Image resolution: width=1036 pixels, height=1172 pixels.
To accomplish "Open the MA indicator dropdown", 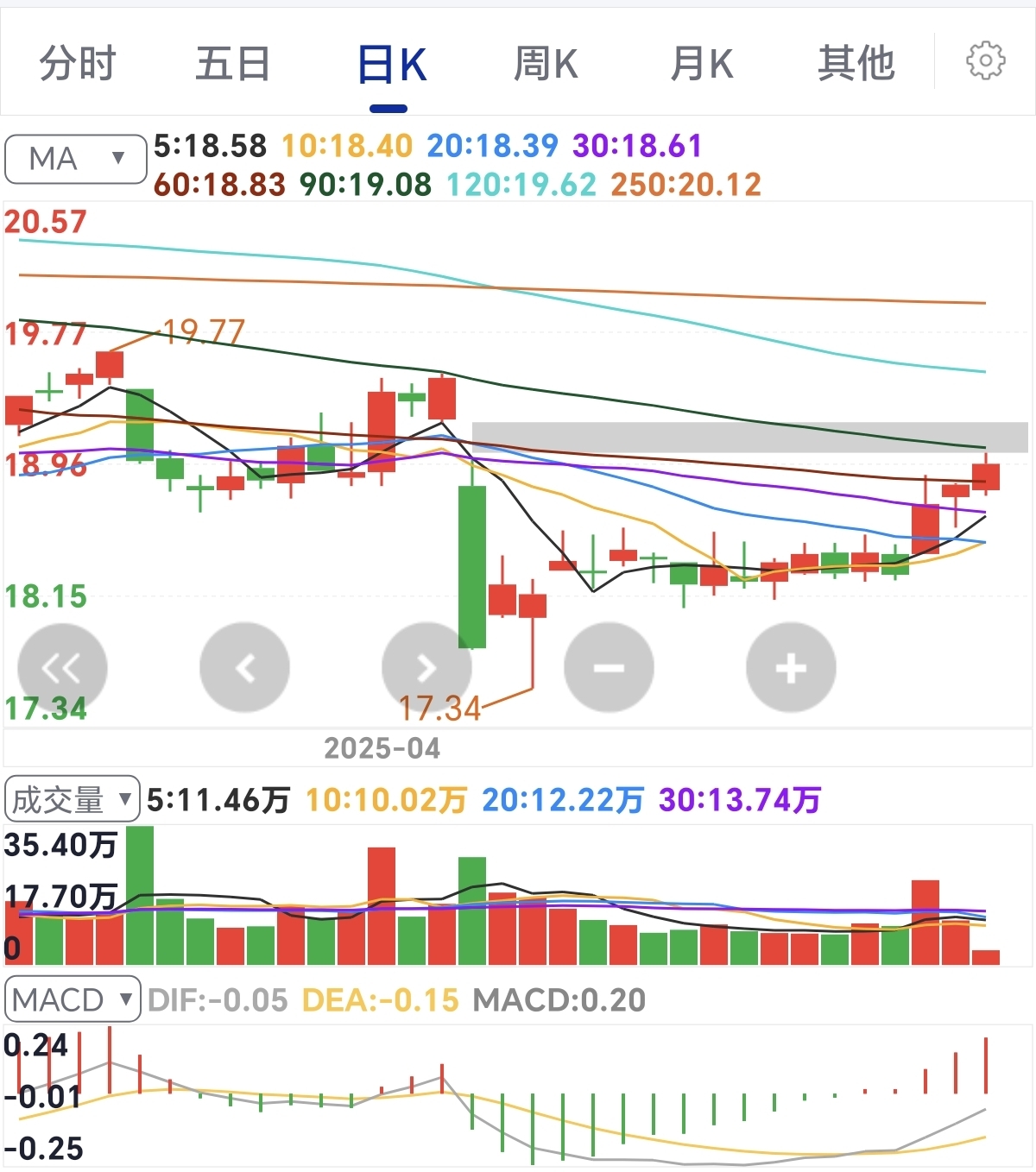I will pyautogui.click(x=76, y=159).
